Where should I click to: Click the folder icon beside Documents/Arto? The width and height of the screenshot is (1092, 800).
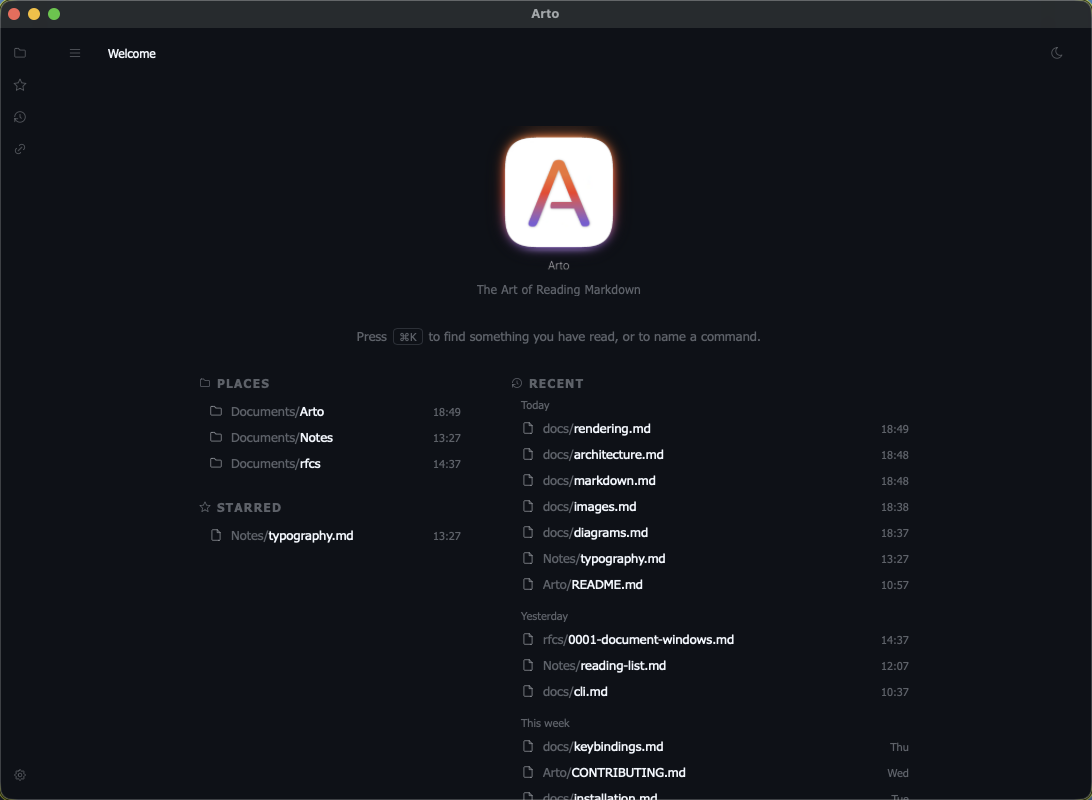[x=216, y=411]
